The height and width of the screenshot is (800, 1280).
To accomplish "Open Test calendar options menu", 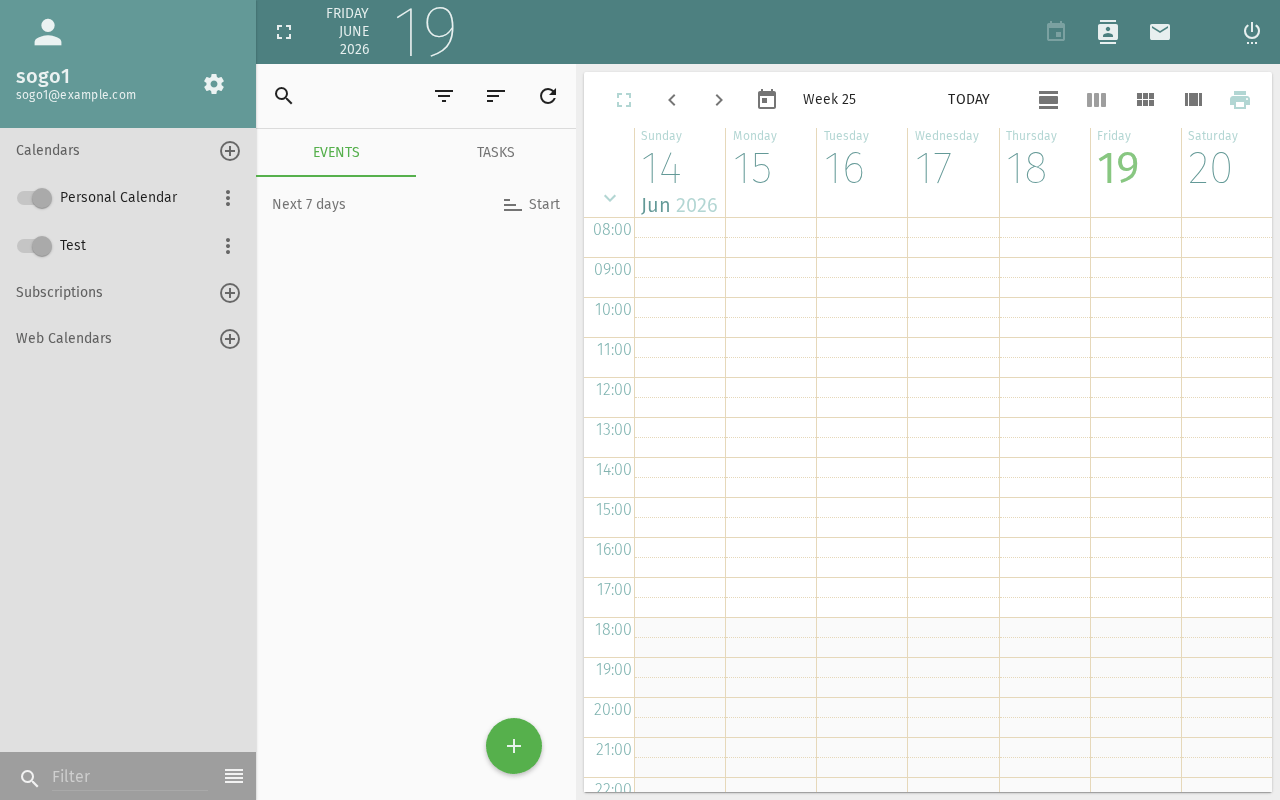I will [x=228, y=246].
